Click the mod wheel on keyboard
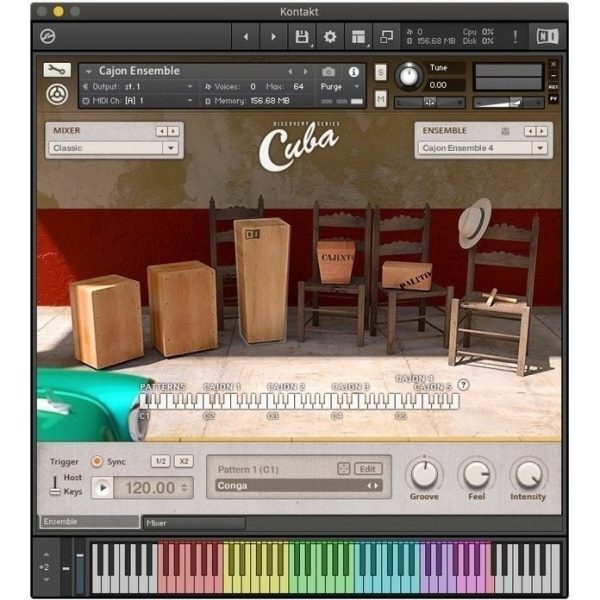 click(x=80, y=566)
